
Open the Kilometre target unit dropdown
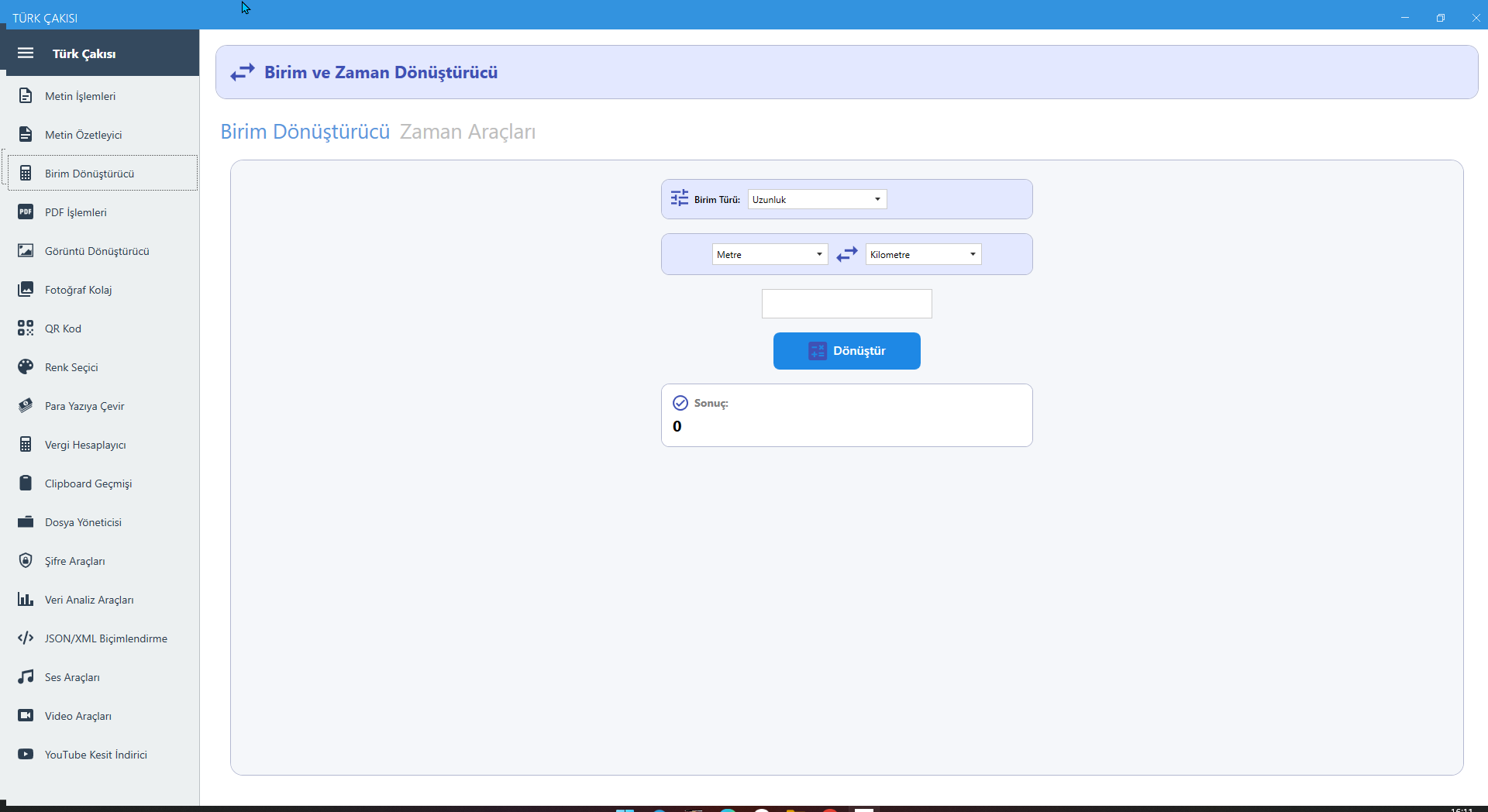[x=923, y=255]
